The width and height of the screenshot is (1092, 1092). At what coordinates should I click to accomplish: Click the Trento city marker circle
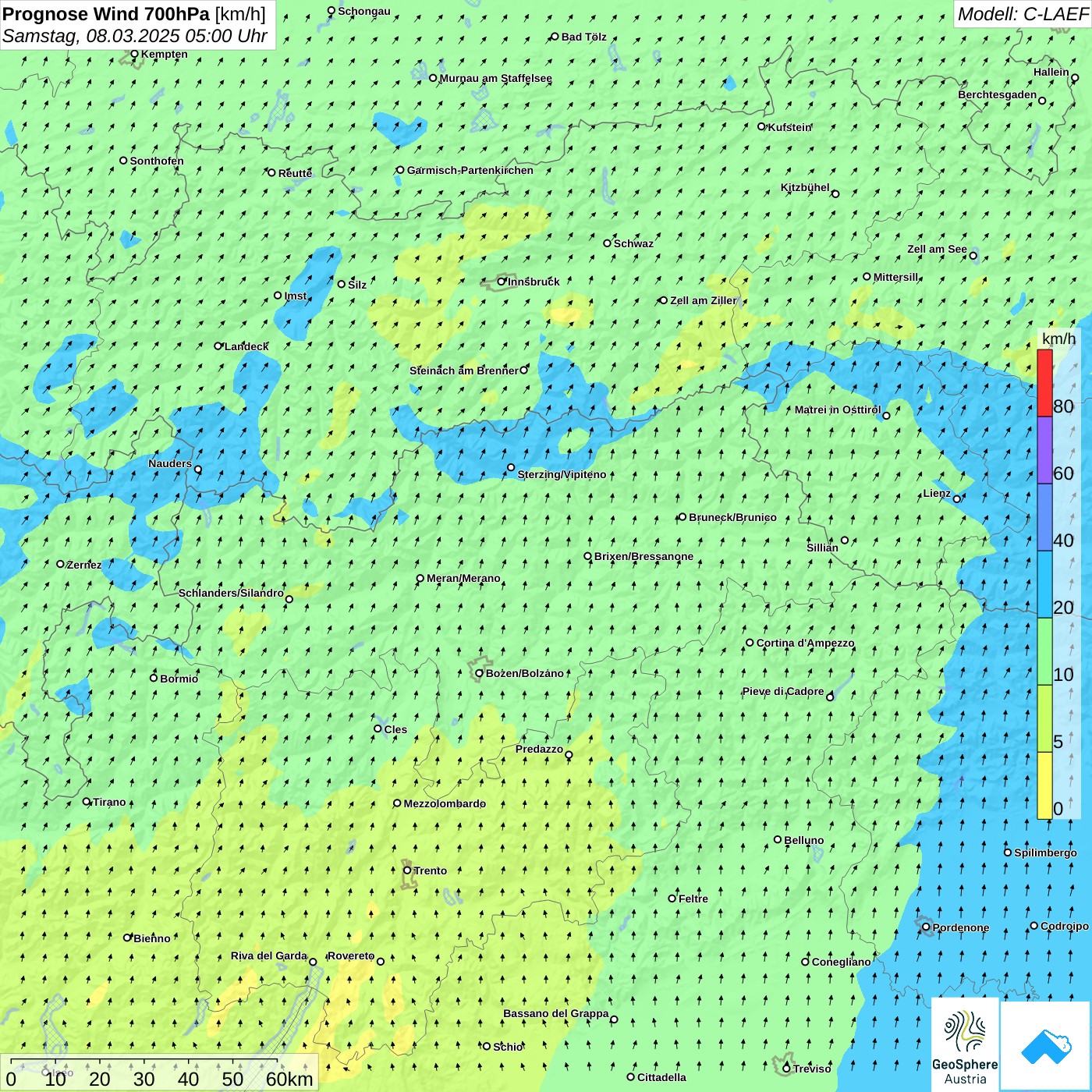tap(407, 870)
